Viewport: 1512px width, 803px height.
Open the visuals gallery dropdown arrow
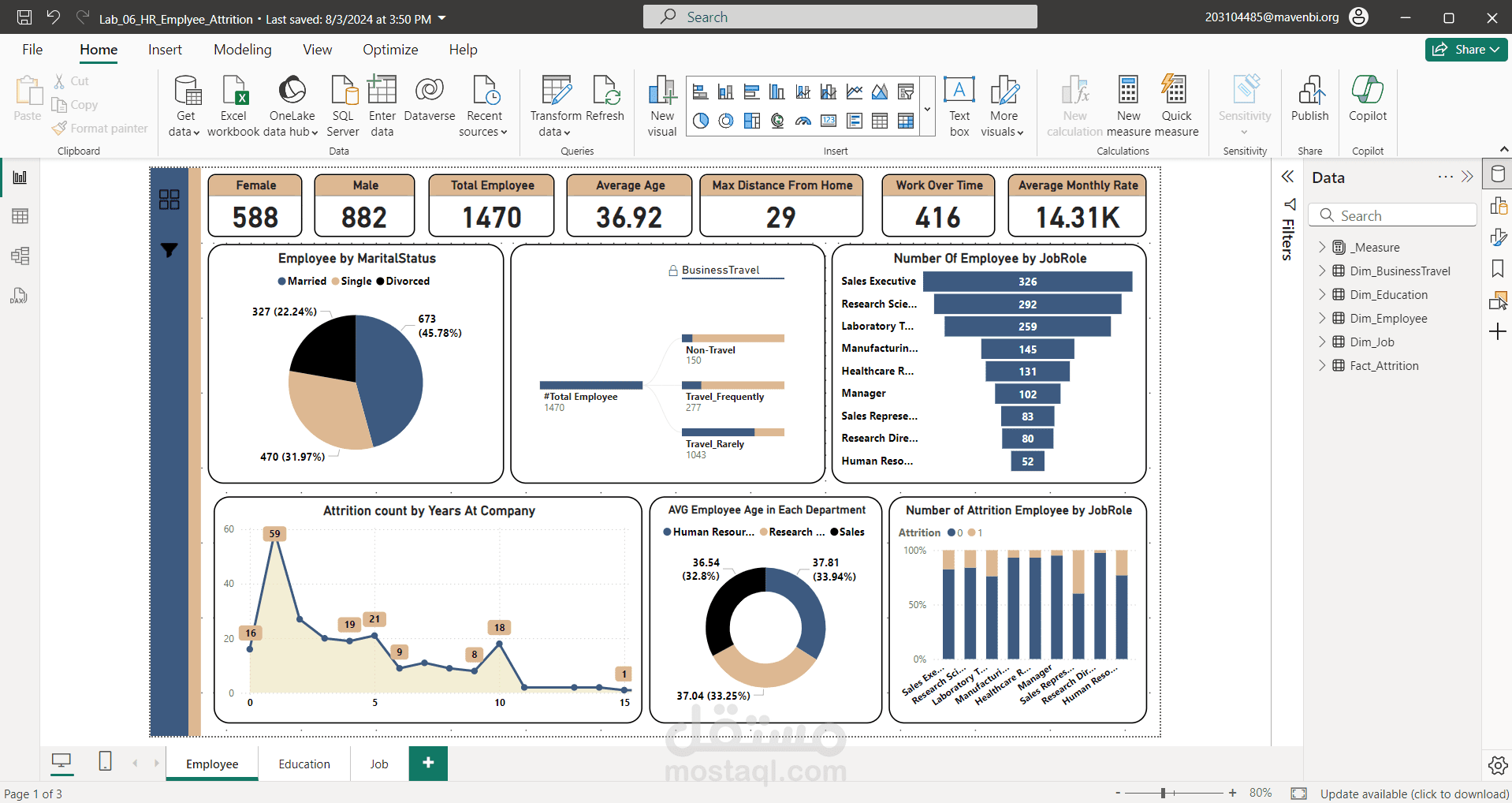coord(928,108)
